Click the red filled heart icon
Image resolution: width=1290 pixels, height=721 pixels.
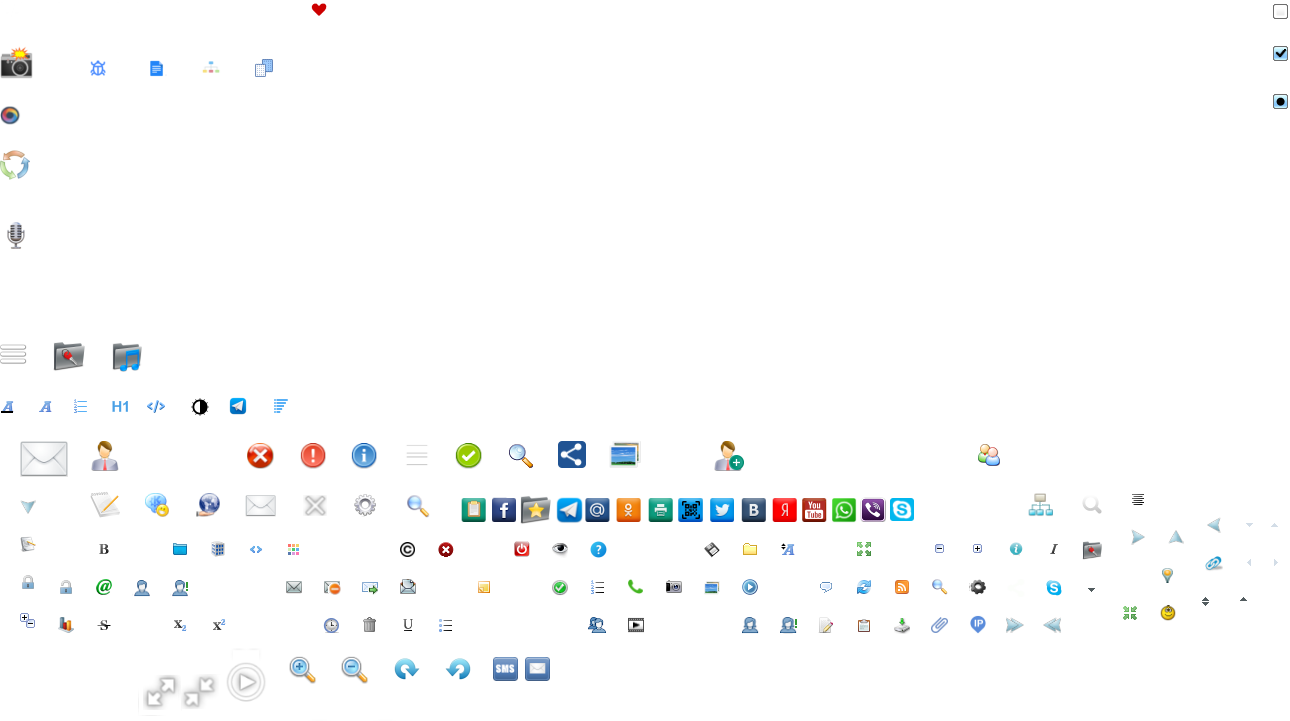point(319,10)
